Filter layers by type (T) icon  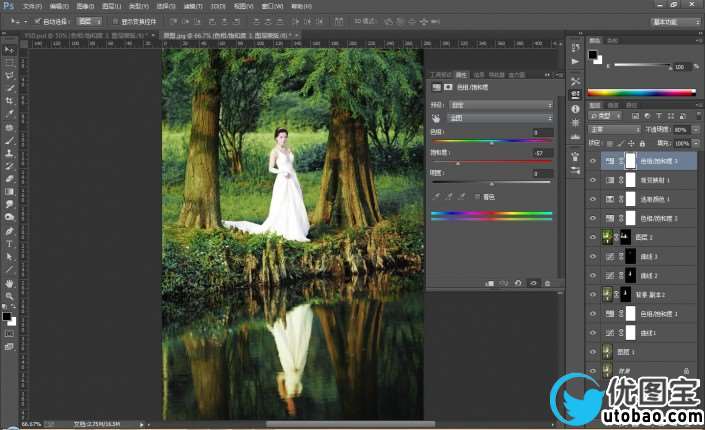[x=659, y=116]
